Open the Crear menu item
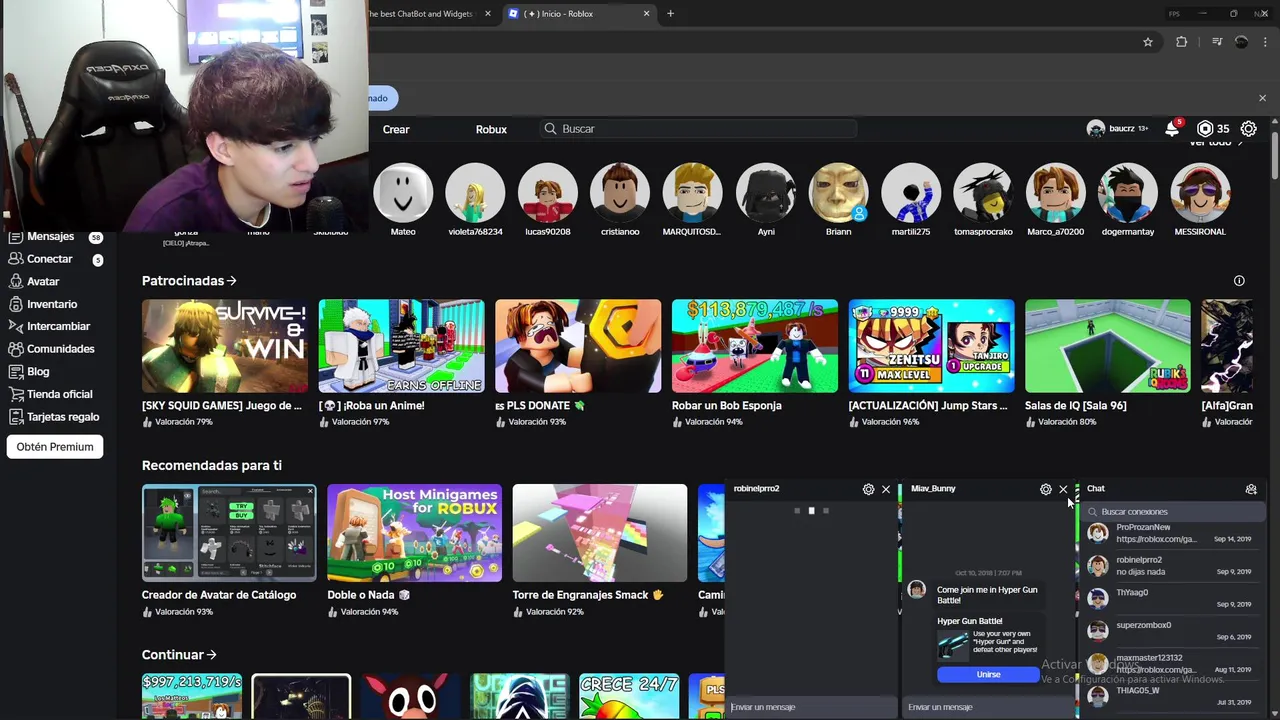Image resolution: width=1280 pixels, height=720 pixels. click(x=396, y=129)
